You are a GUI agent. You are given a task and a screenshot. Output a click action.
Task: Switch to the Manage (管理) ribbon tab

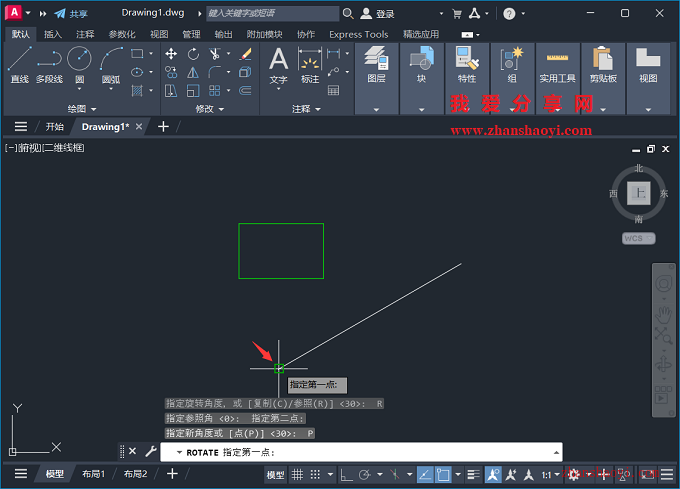[191, 34]
